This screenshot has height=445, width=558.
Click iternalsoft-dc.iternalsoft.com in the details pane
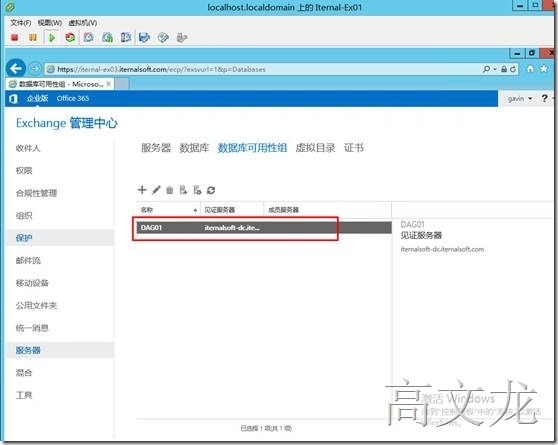[442, 249]
